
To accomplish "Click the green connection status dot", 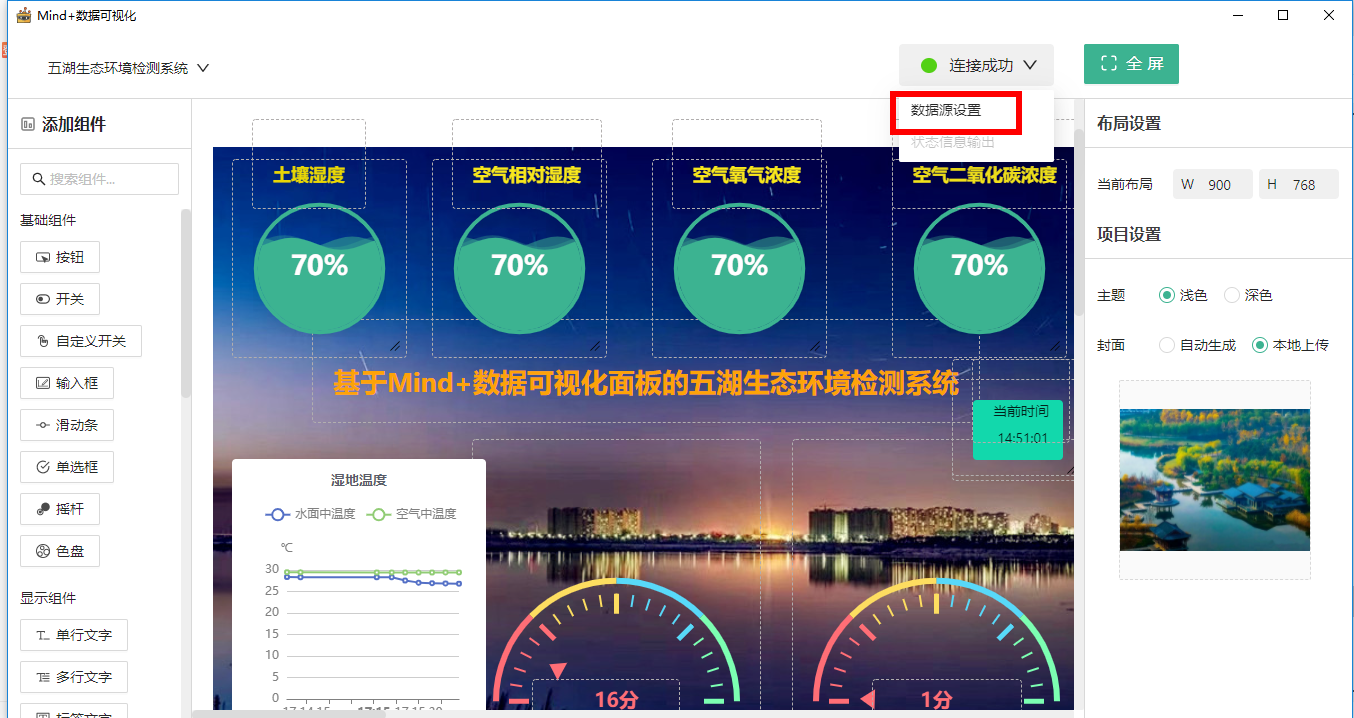I will click(x=929, y=66).
